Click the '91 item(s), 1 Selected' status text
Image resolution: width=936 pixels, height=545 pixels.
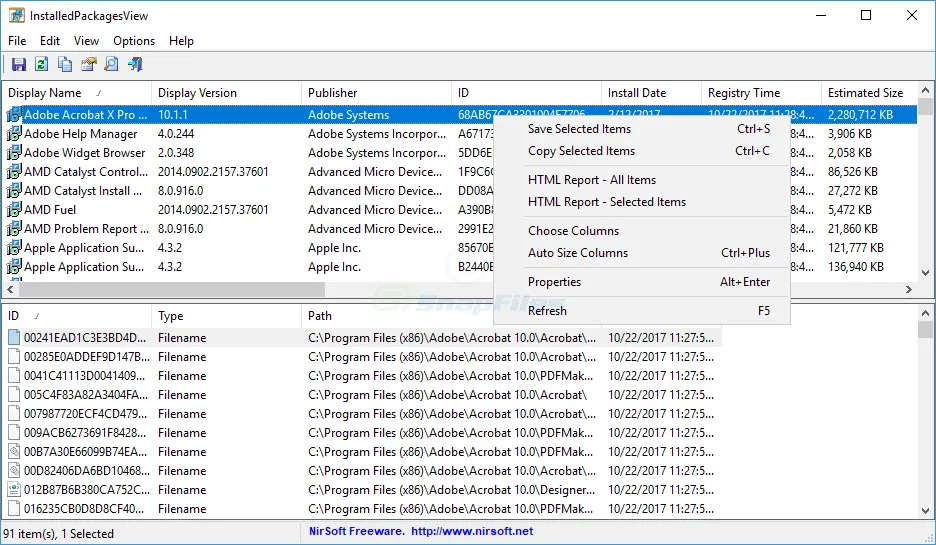(58, 534)
